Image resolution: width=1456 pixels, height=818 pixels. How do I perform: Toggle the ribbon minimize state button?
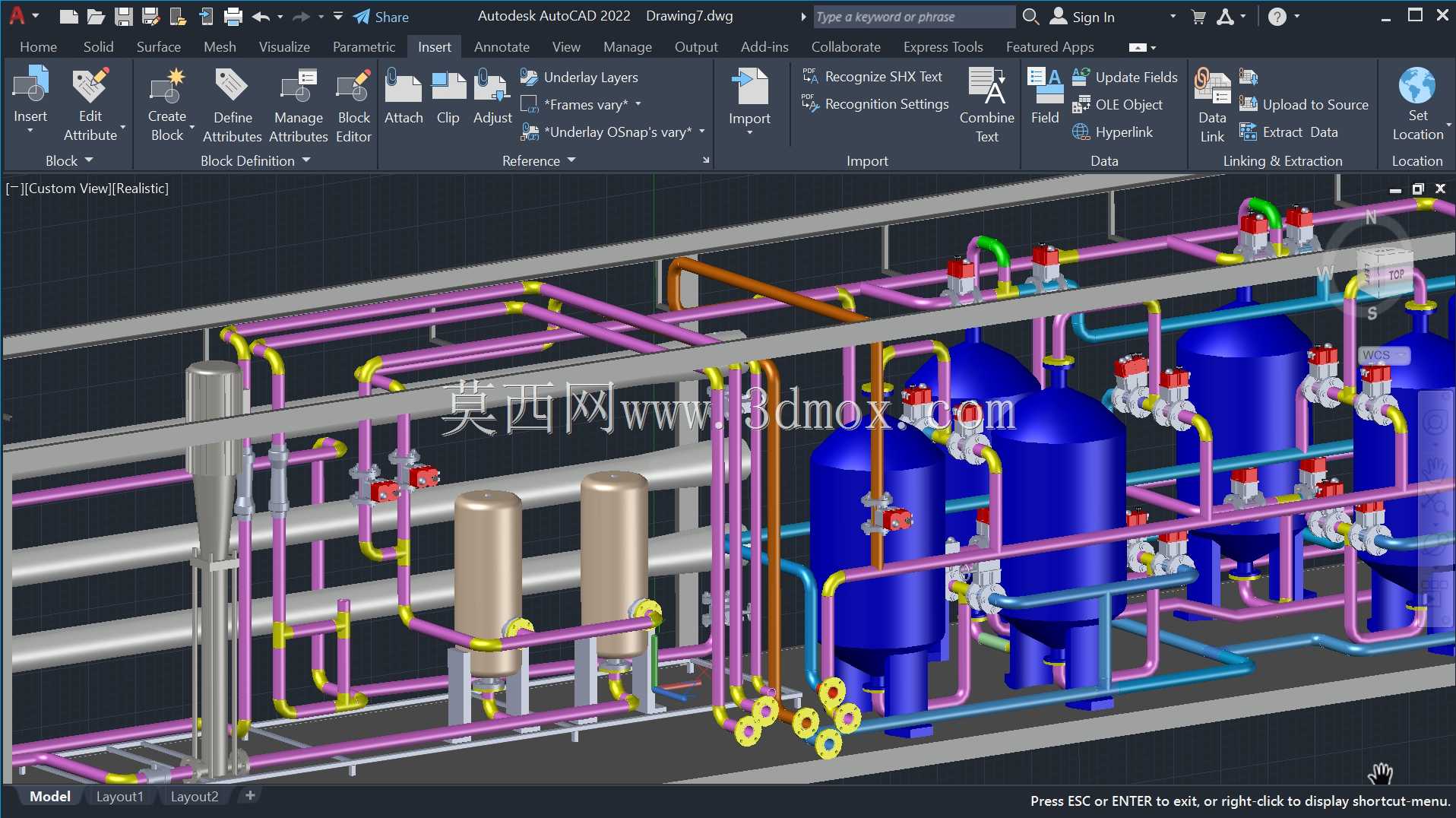point(1138,47)
